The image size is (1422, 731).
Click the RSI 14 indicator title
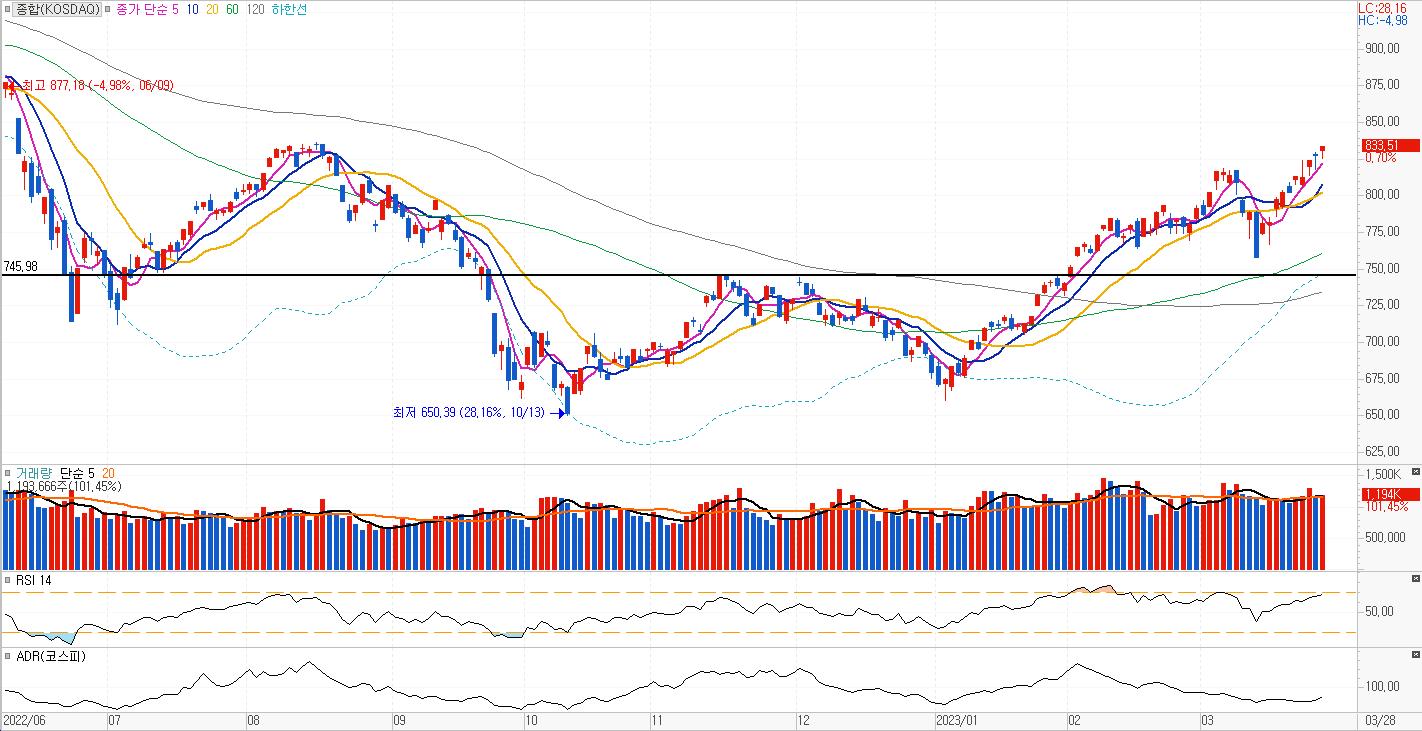[x=33, y=581]
